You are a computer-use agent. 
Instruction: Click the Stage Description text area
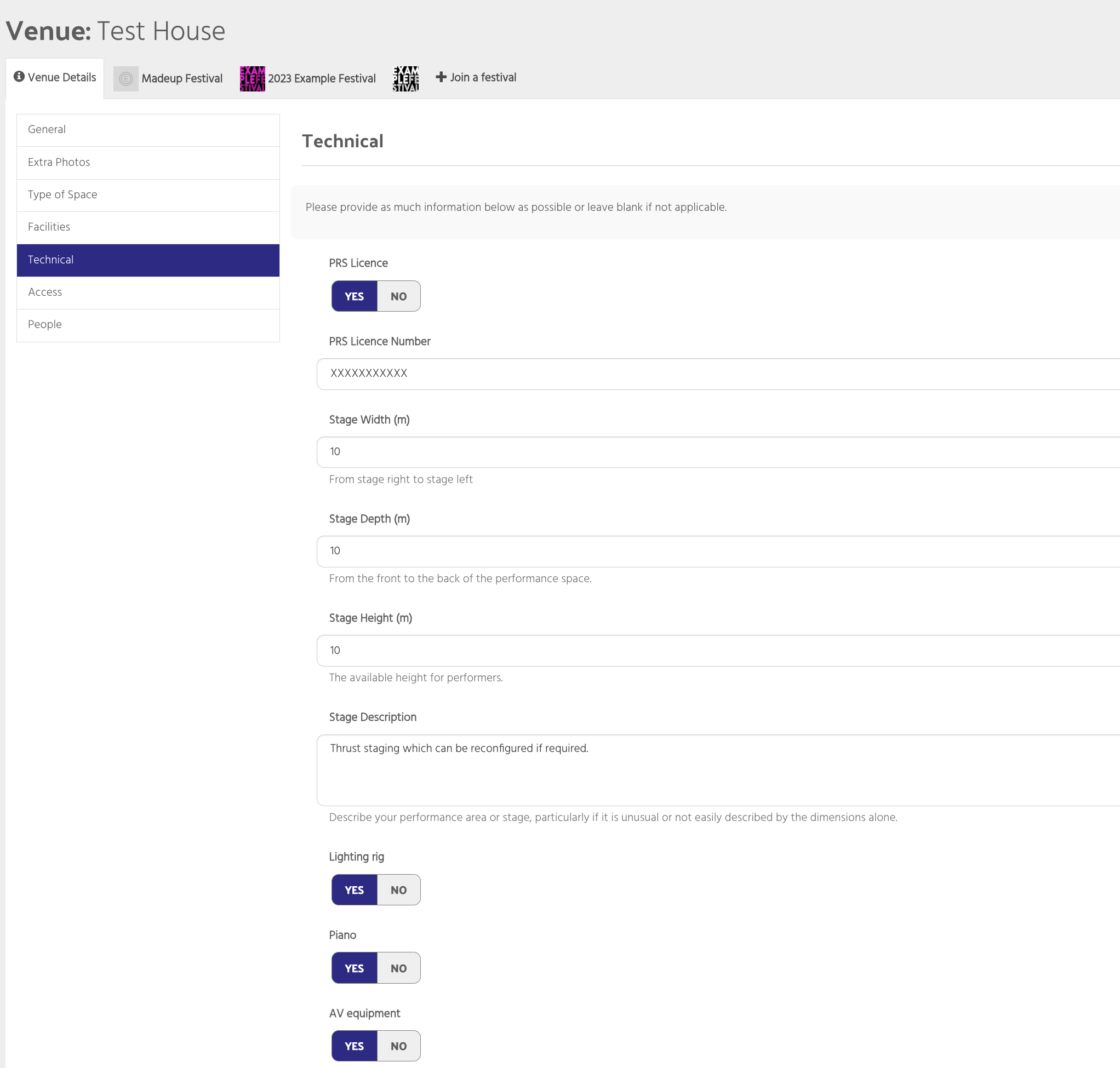tap(718, 770)
